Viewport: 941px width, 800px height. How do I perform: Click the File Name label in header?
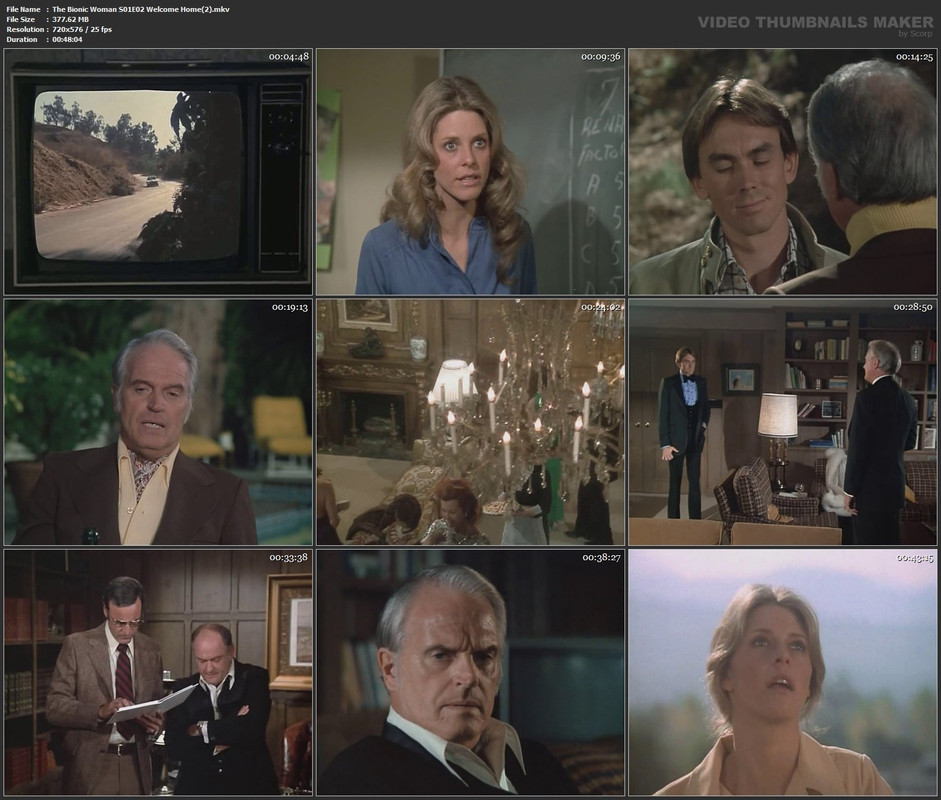coord(23,9)
